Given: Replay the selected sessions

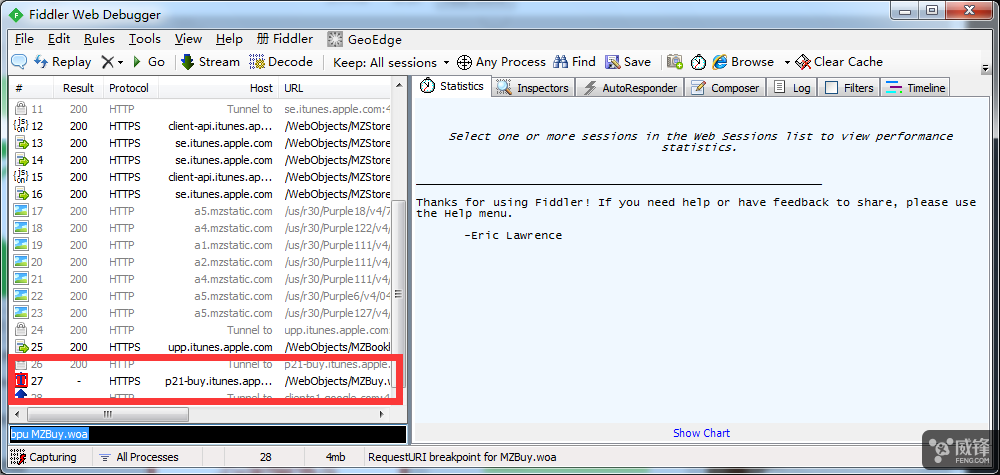Looking at the screenshot, I should (x=62, y=62).
